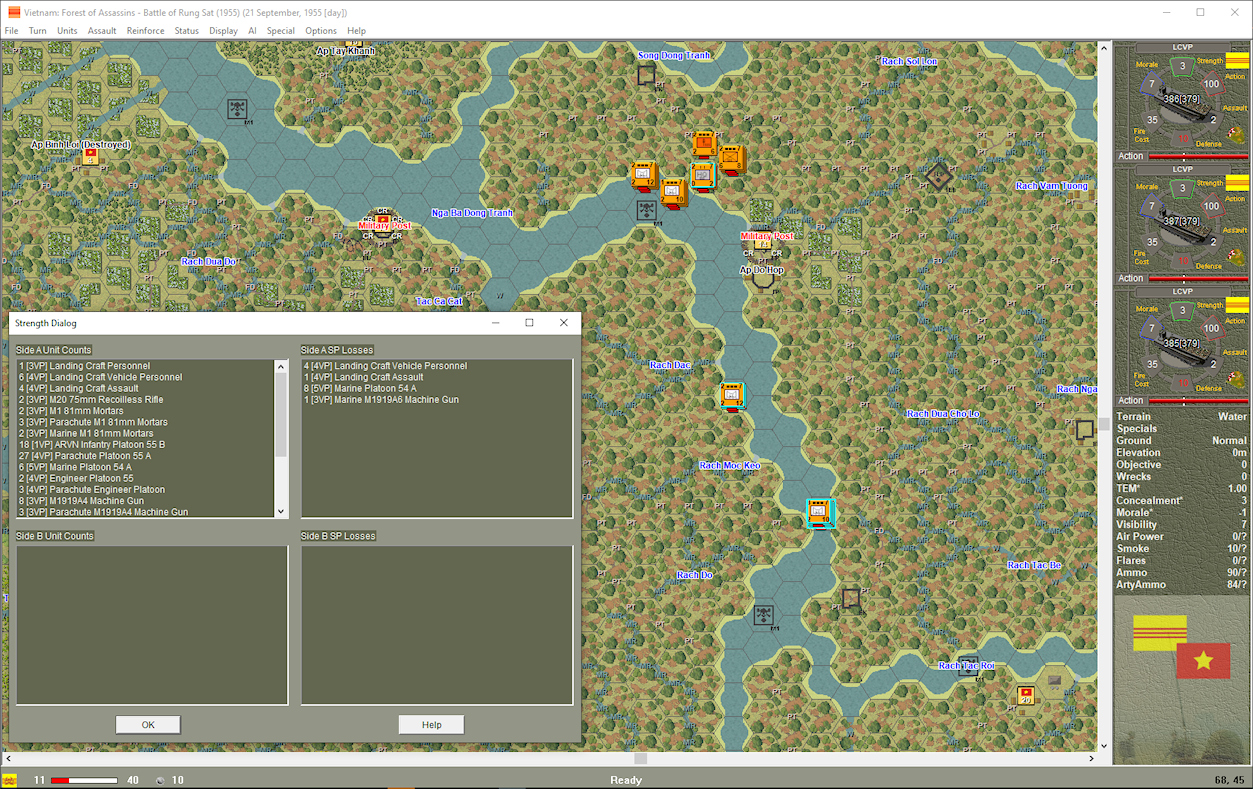Open the Reinforce menu

click(145, 31)
